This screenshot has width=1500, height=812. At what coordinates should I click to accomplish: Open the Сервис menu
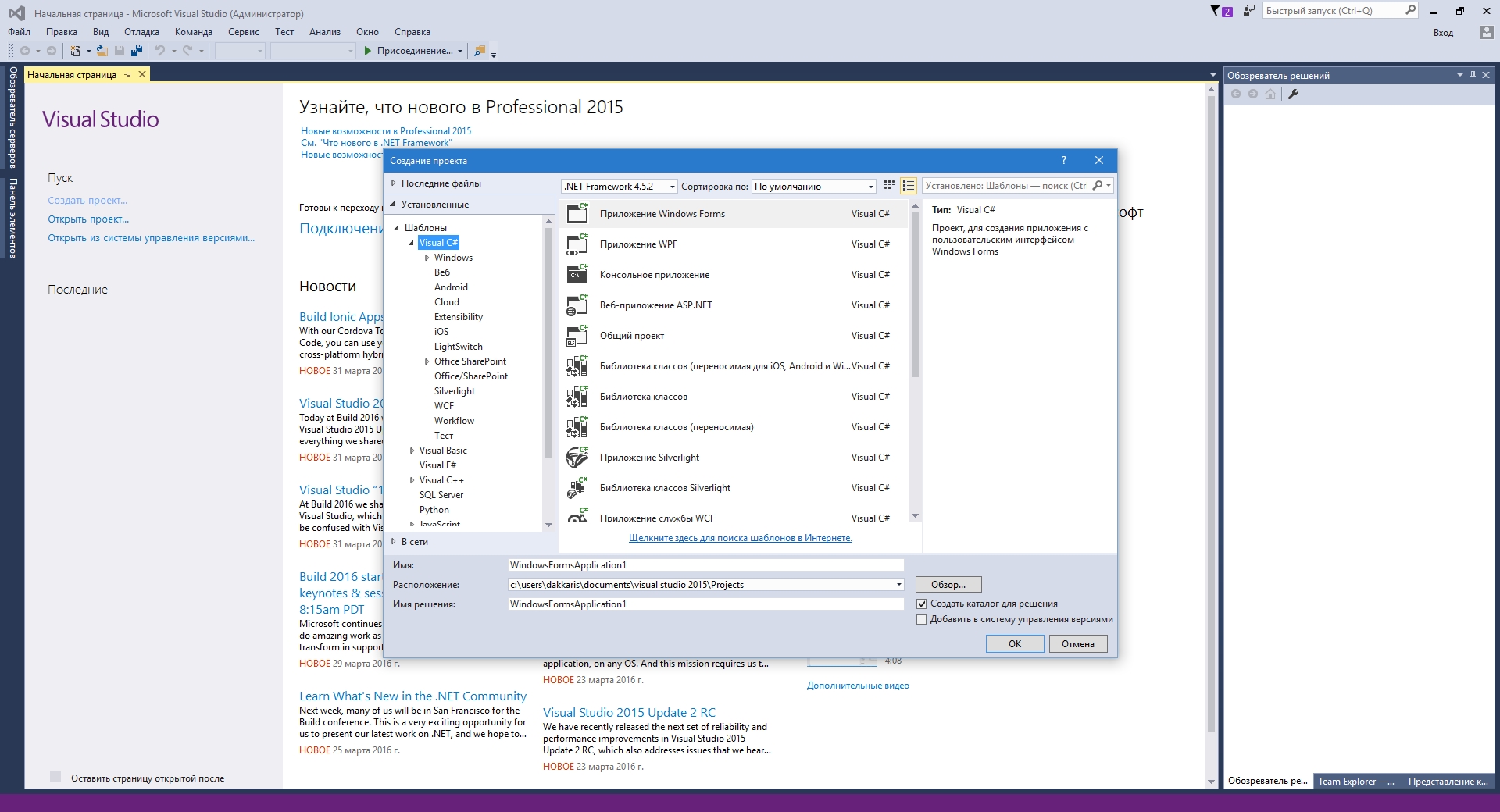pyautogui.click(x=244, y=32)
